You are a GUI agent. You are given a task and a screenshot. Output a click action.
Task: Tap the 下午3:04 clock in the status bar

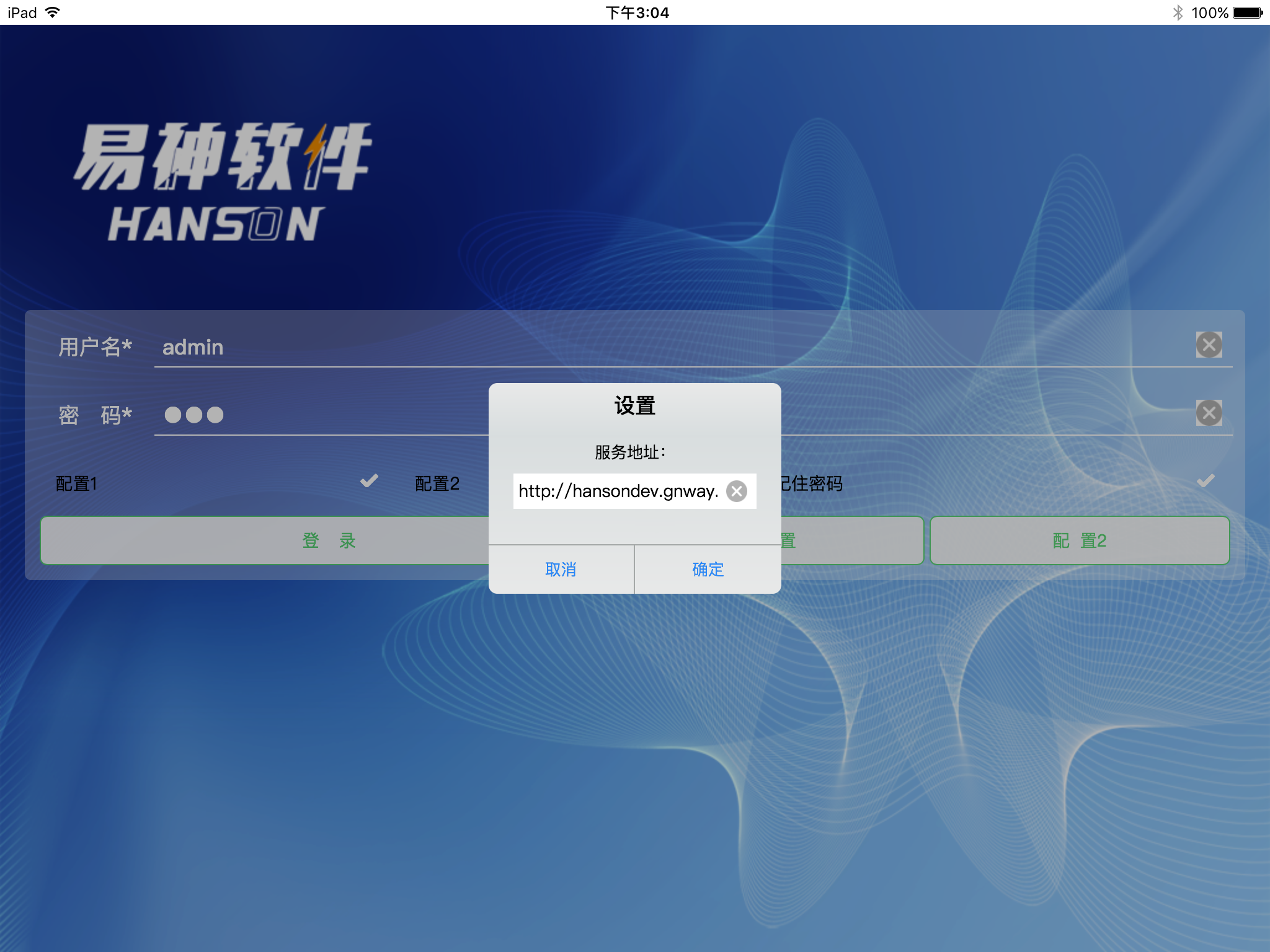637,12
